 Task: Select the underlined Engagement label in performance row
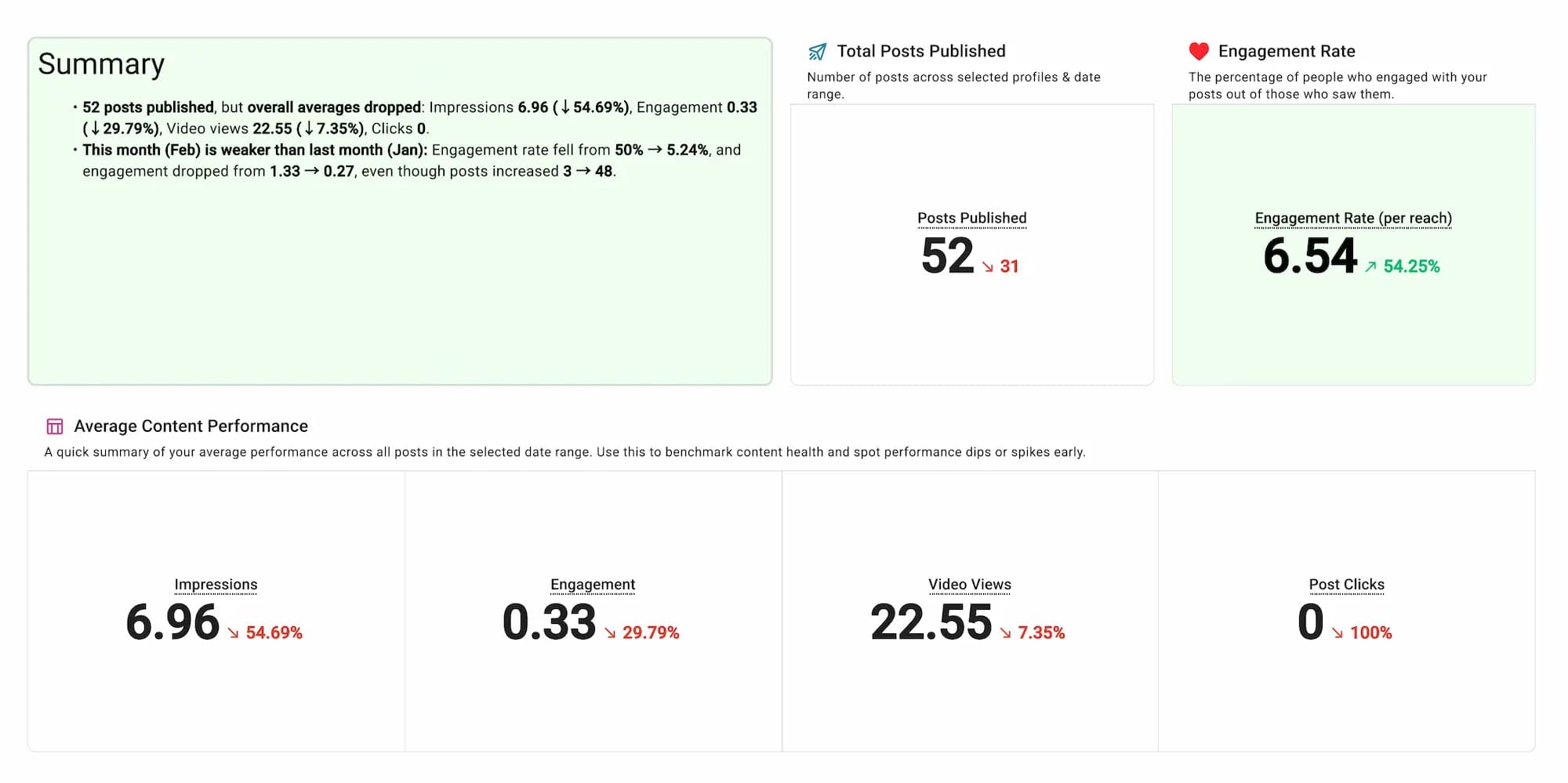593,585
